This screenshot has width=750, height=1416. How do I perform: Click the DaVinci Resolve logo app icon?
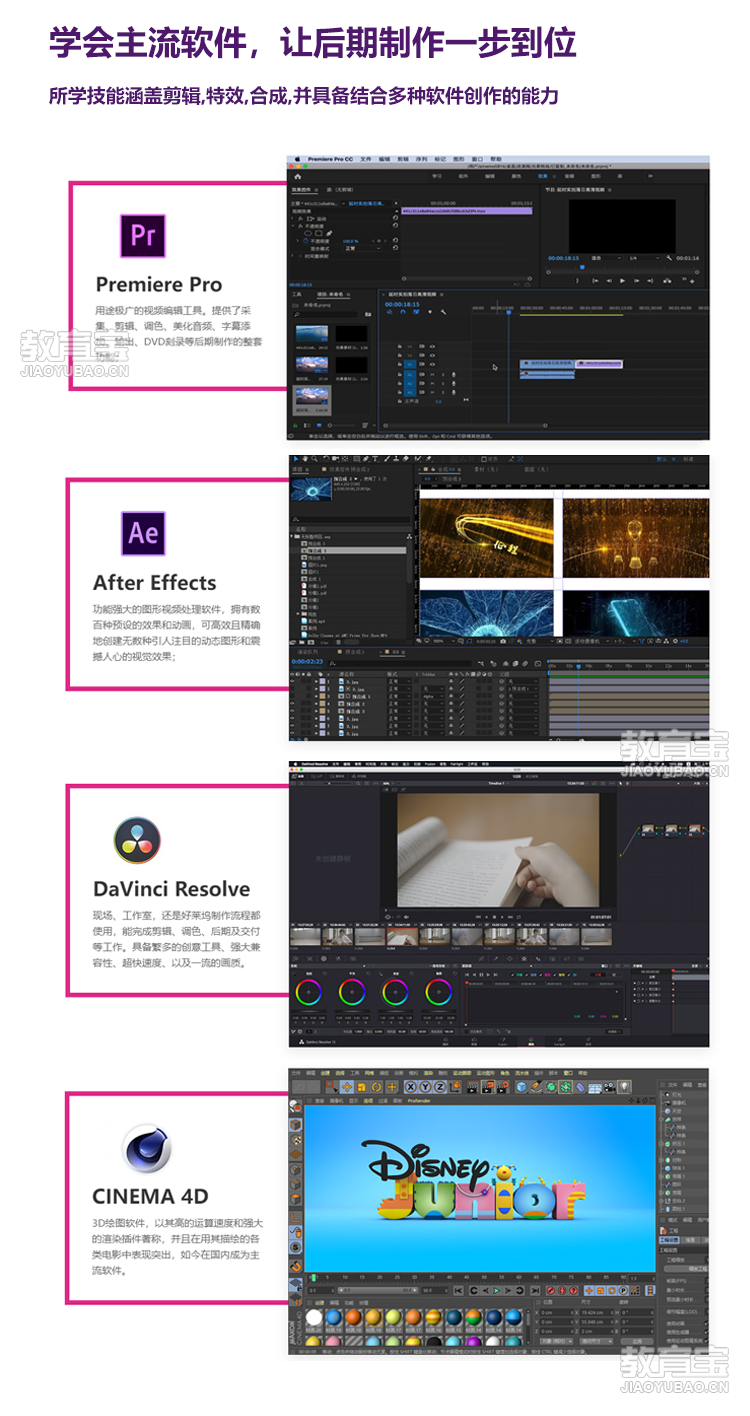point(137,840)
